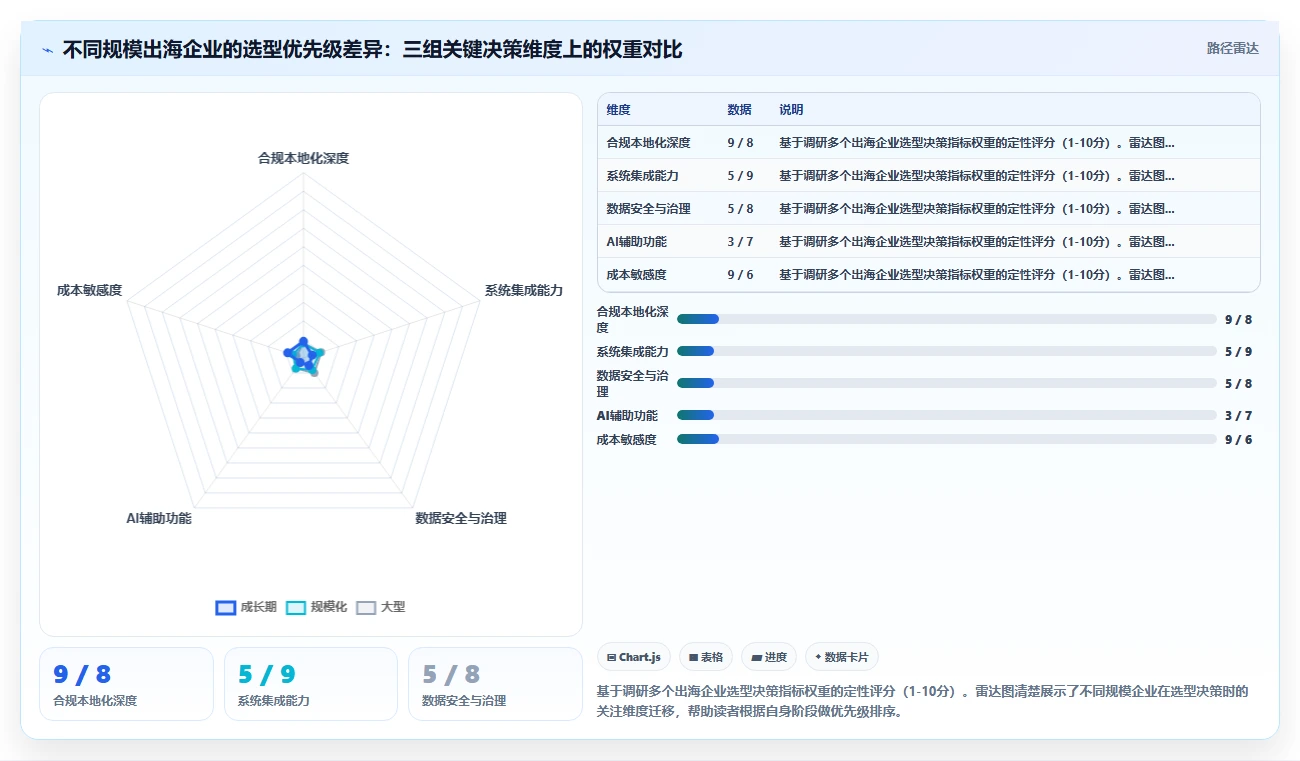Select the 维度 column header
This screenshot has width=1300, height=761.
click(x=618, y=110)
